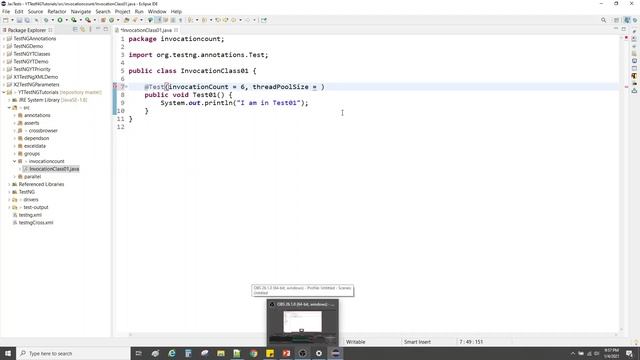This screenshot has height=360, width=640.
Task: Select the TestNGYTDemo project
Action: [x=31, y=62]
